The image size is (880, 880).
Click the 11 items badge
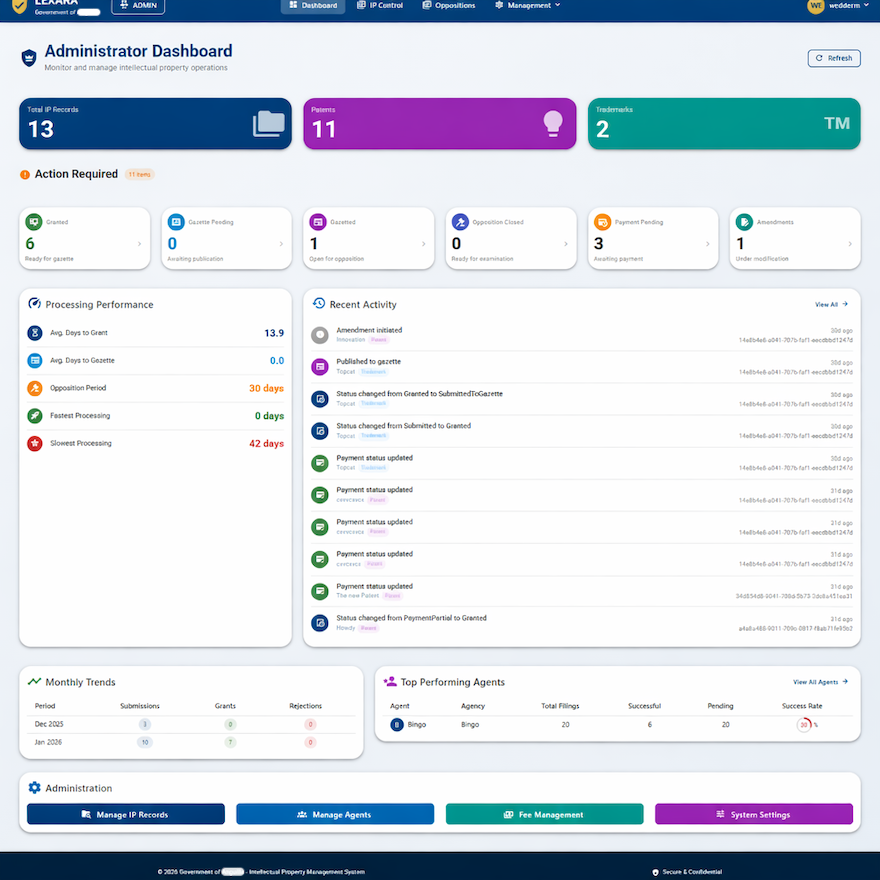click(139, 175)
